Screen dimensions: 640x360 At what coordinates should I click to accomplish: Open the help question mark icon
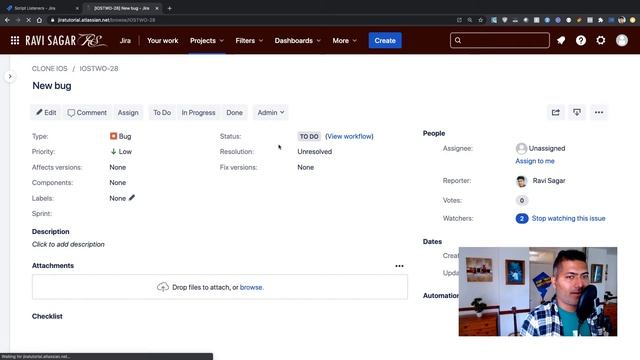(x=581, y=40)
